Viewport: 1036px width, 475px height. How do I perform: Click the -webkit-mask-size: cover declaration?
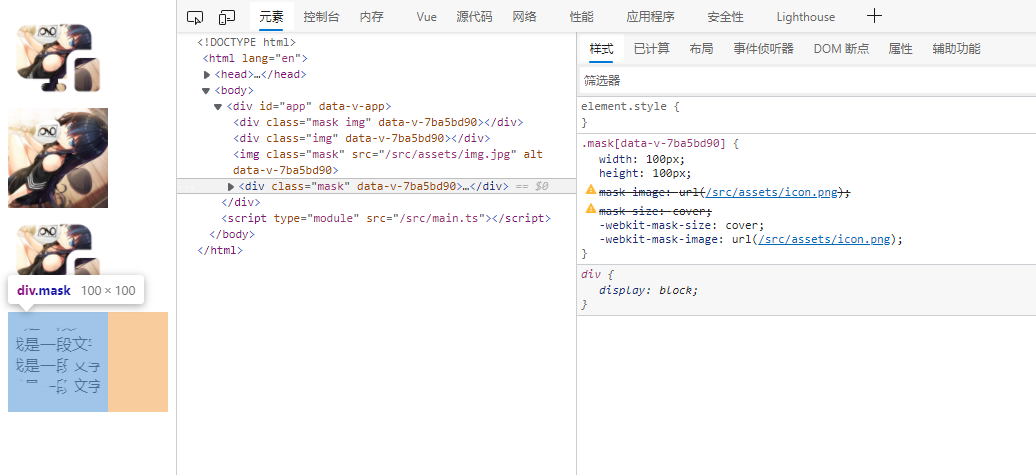pyautogui.click(x=682, y=225)
